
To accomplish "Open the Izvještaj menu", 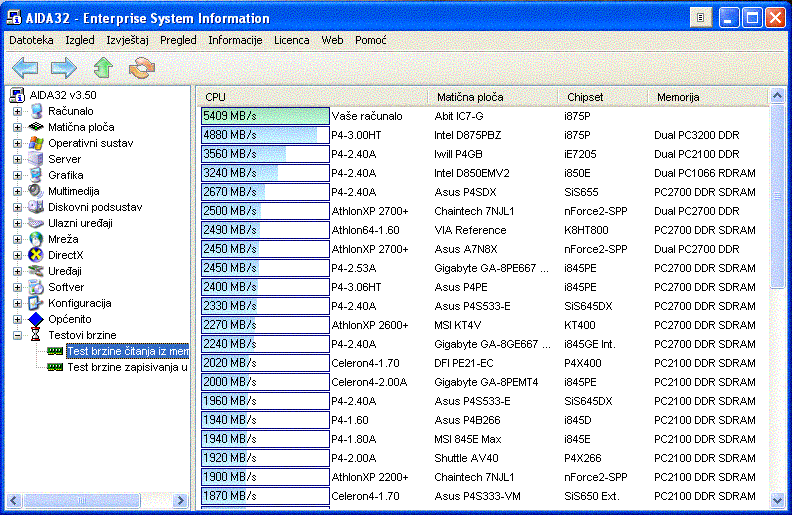I will click(x=127, y=40).
